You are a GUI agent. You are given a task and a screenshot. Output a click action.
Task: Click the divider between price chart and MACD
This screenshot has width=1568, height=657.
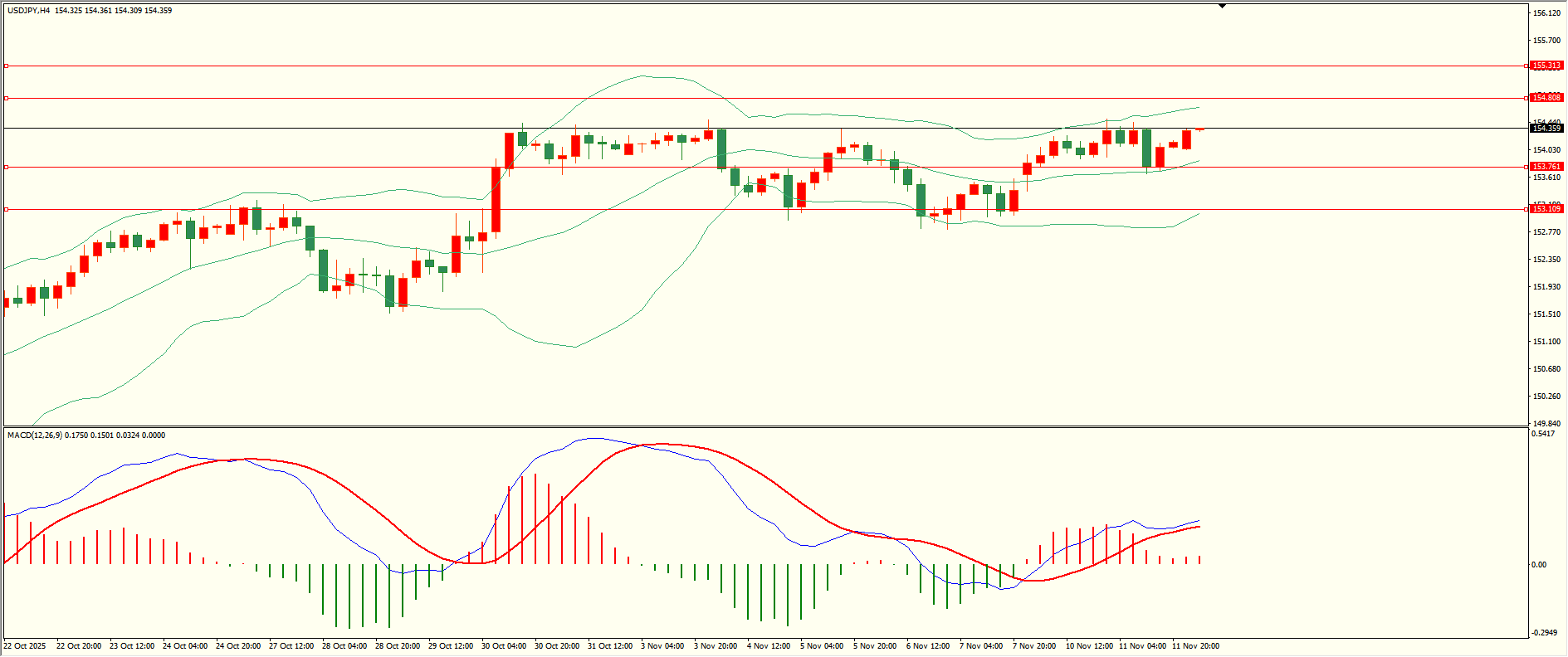pyautogui.click(x=764, y=427)
